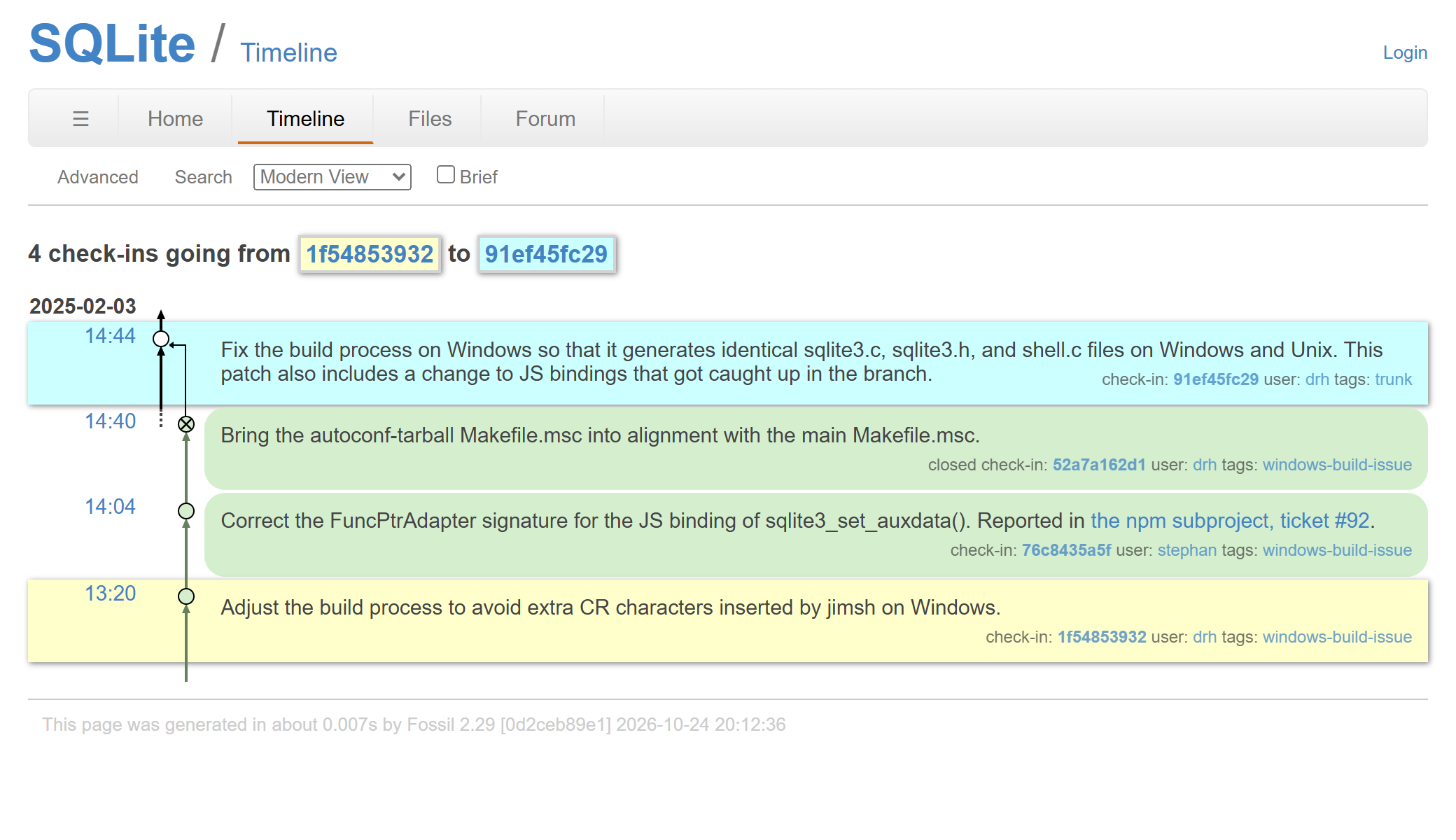Screen dimensions: 1456x840
Task: Open npm subproject ticket #92 link
Action: pos(1230,521)
